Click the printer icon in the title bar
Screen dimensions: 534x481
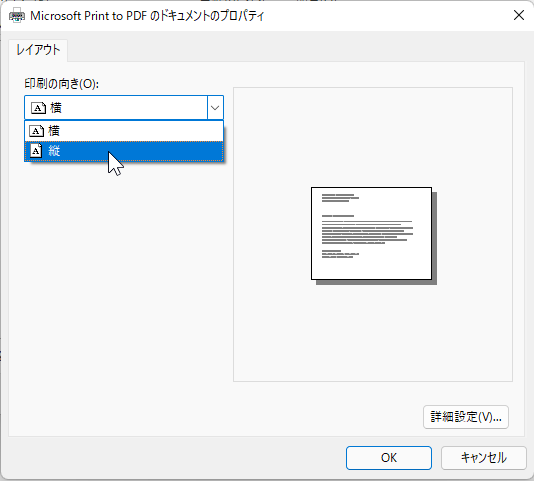pyautogui.click(x=17, y=15)
